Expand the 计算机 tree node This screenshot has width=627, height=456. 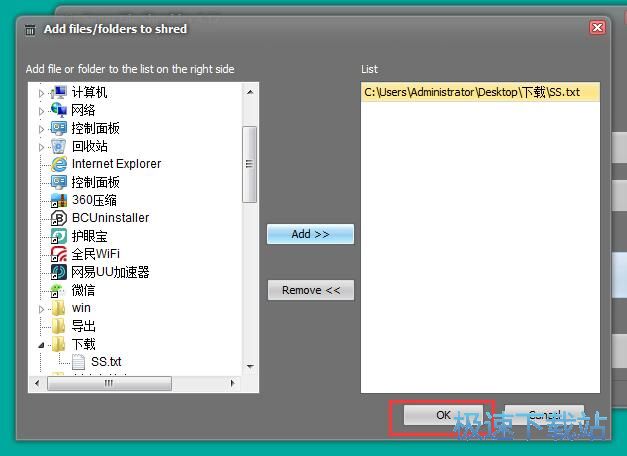tap(41, 93)
